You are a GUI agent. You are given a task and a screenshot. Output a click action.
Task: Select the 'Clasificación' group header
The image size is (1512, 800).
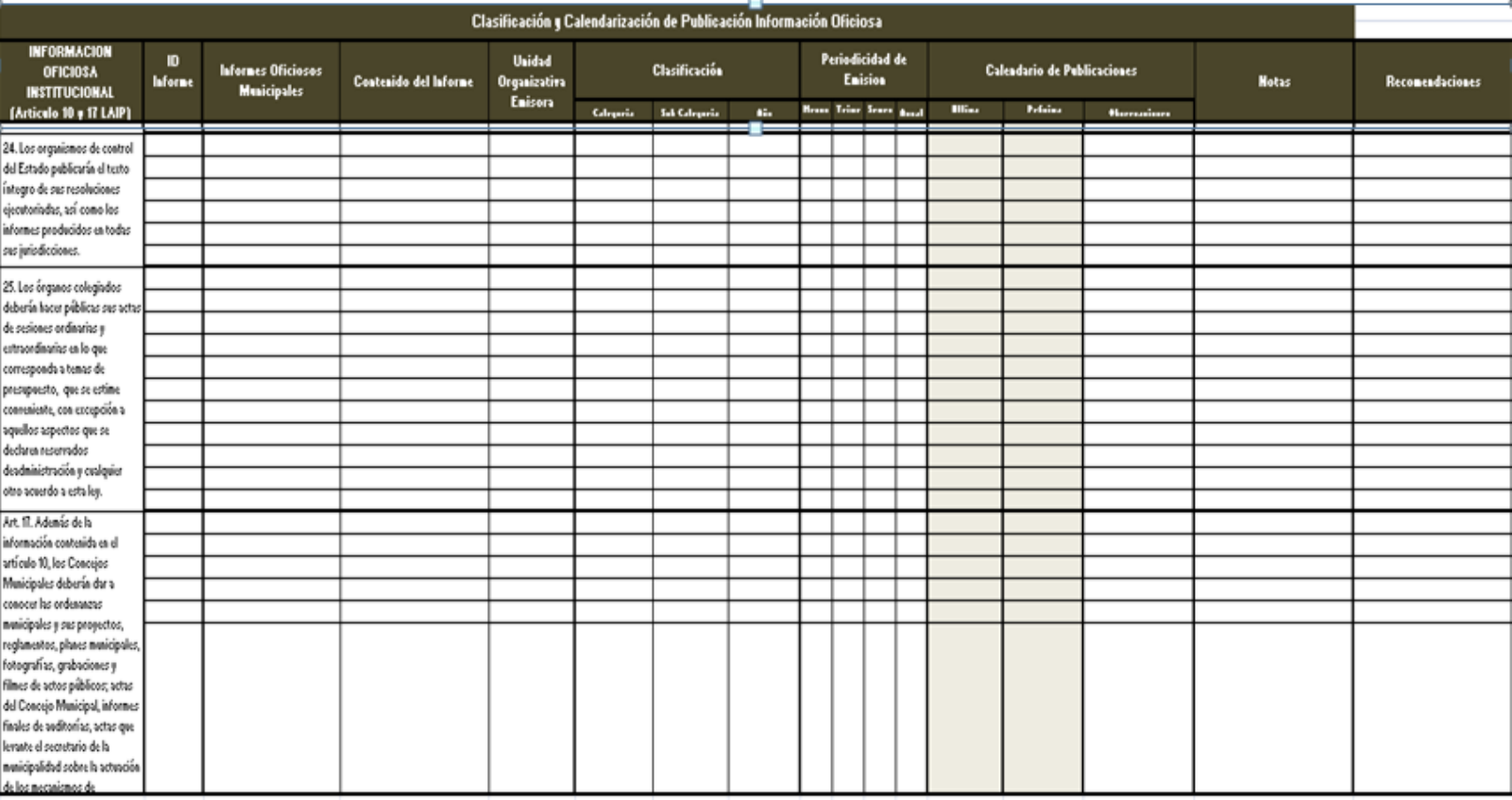(x=687, y=70)
